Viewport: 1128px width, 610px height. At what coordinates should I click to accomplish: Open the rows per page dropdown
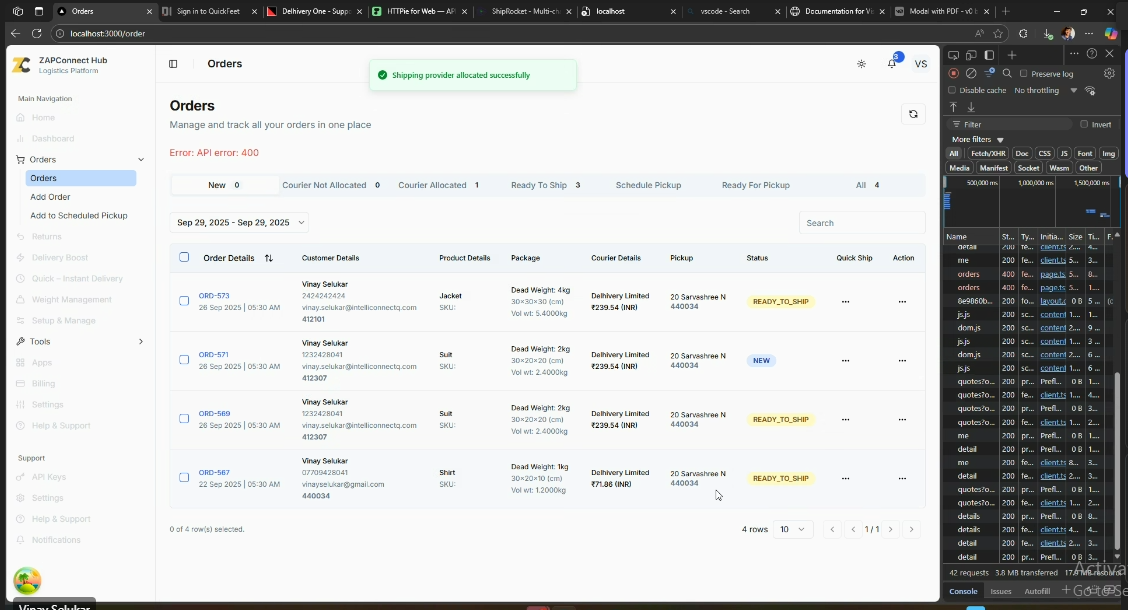pos(793,529)
